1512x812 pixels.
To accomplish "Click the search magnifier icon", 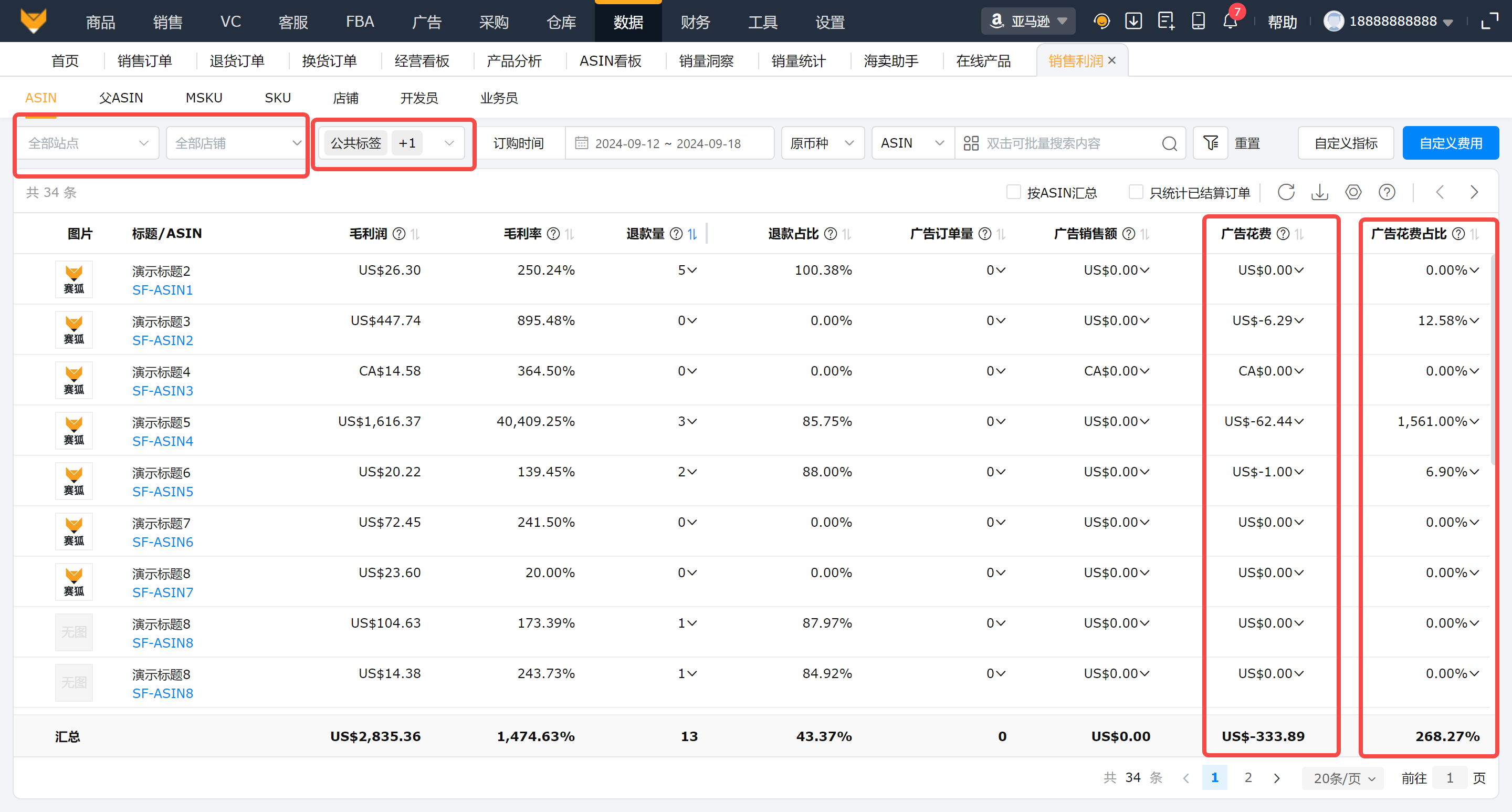I will (1169, 143).
